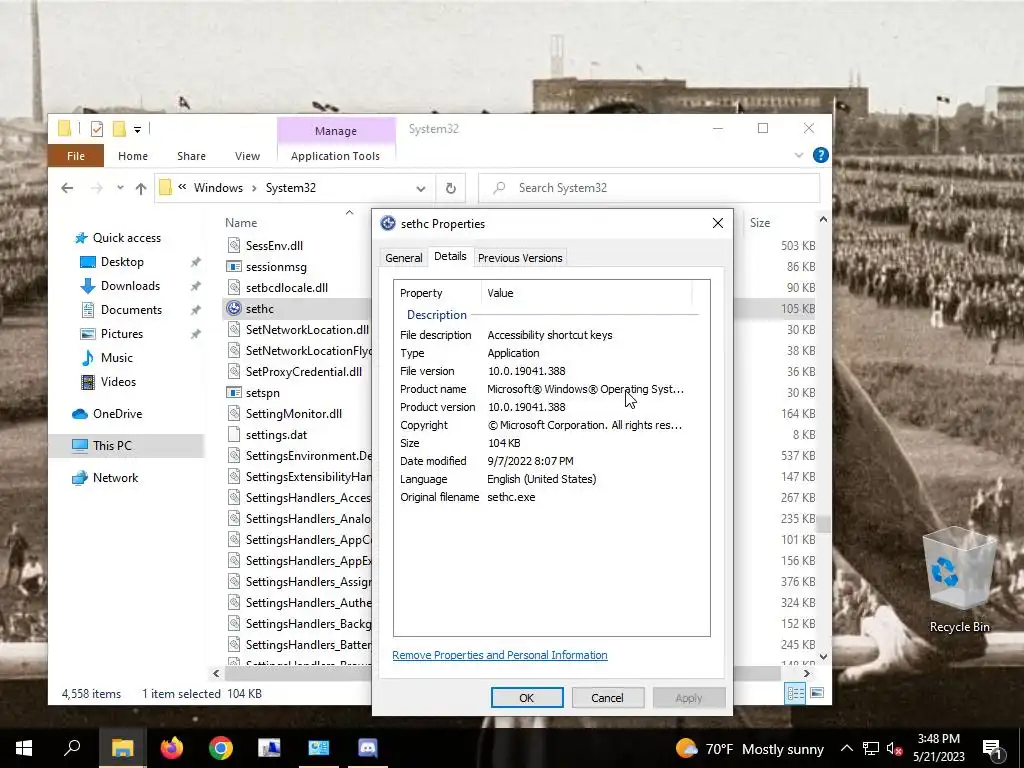Open Documents in navigation pane
1024x768 pixels.
click(131, 310)
